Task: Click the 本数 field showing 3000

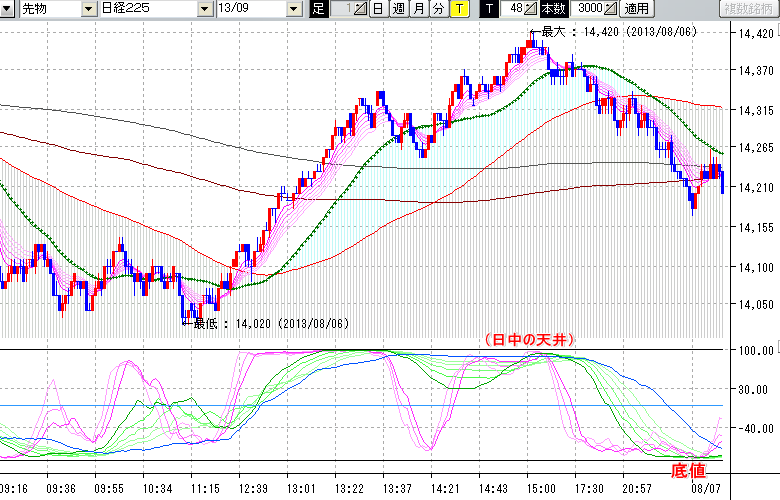Action: 588,9
